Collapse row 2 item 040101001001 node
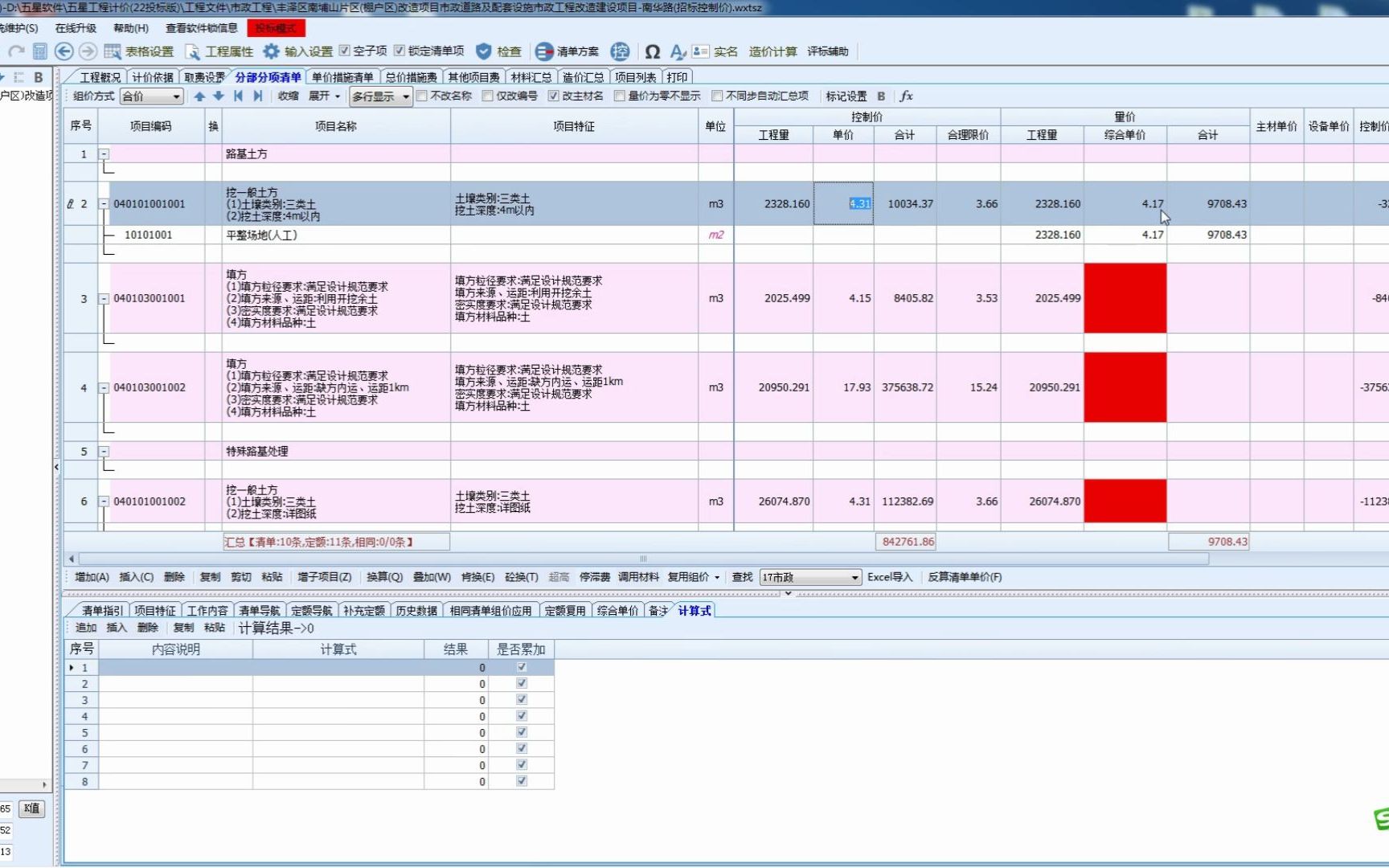 [x=104, y=204]
